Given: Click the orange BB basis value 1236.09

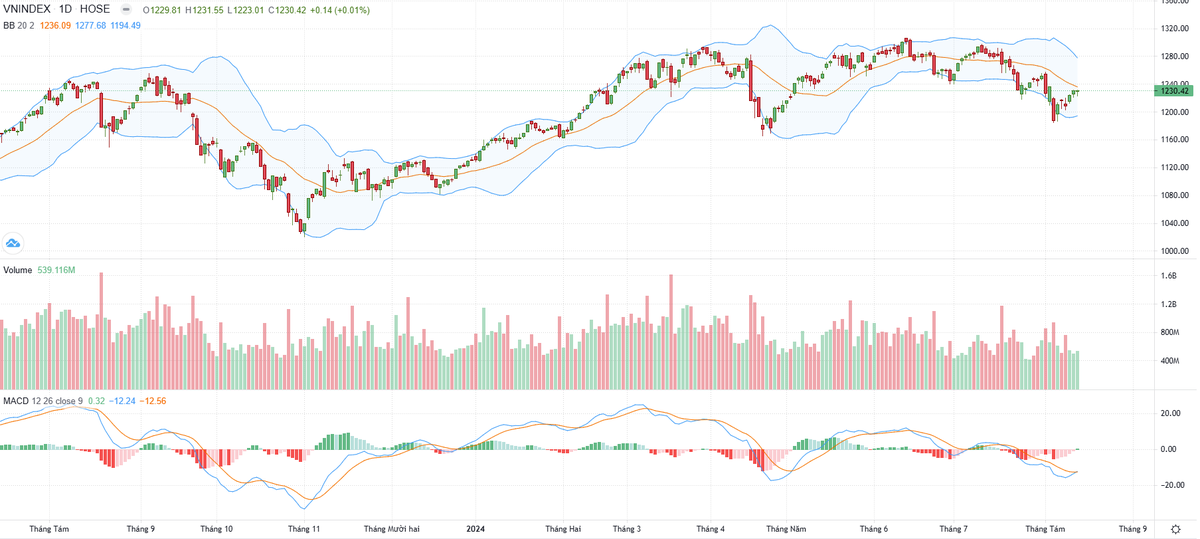Looking at the screenshot, I should [x=55, y=25].
